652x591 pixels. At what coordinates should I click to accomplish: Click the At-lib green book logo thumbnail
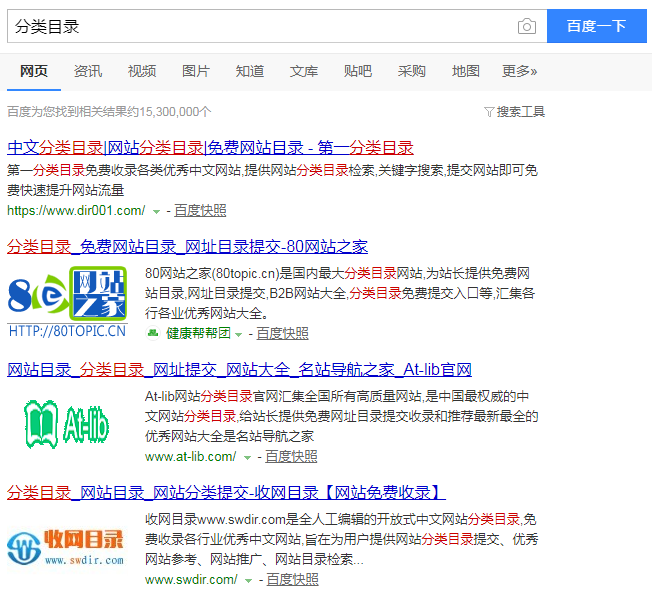click(x=67, y=425)
